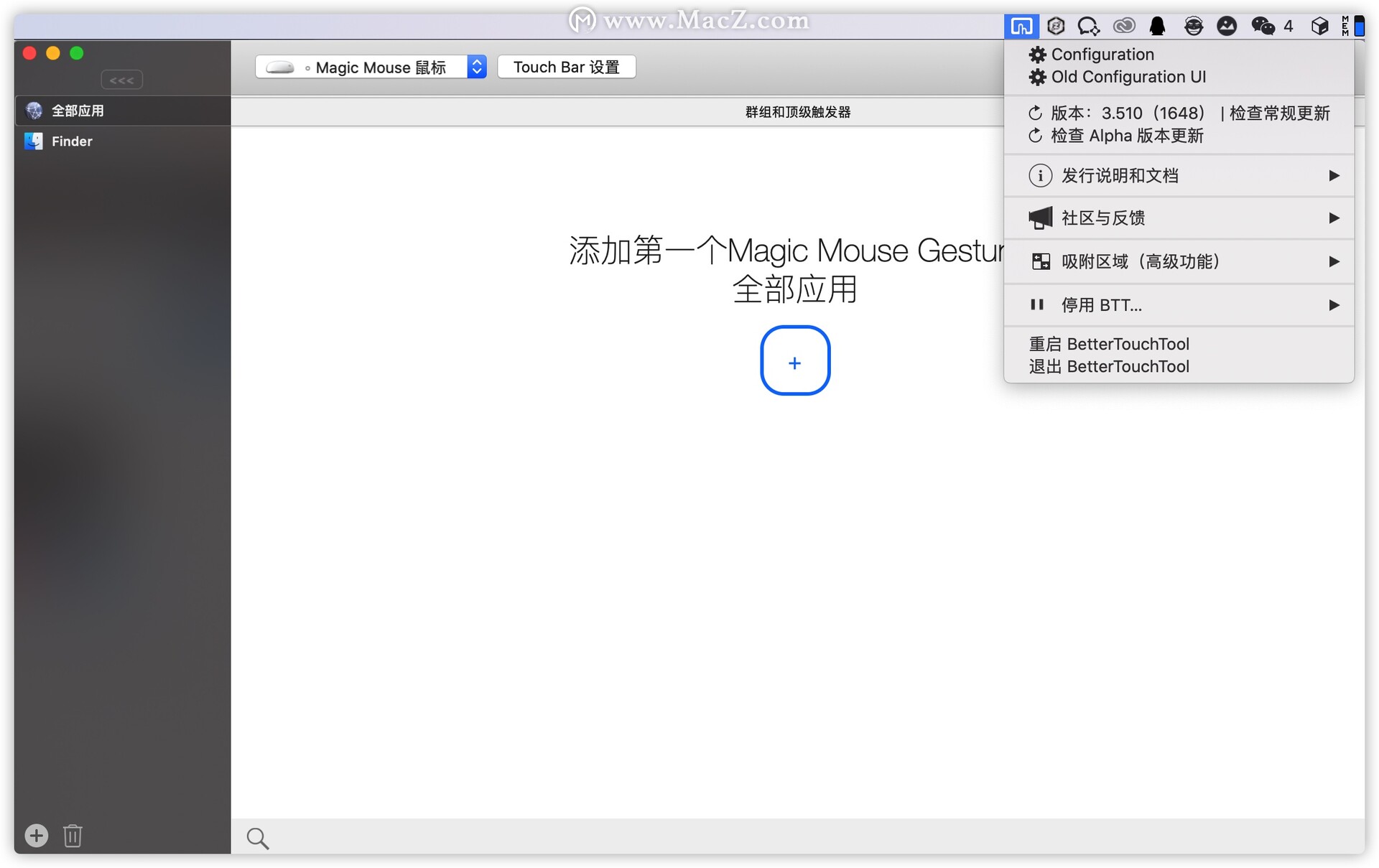Select Old Configuration UI menu entry

pos(1179,77)
